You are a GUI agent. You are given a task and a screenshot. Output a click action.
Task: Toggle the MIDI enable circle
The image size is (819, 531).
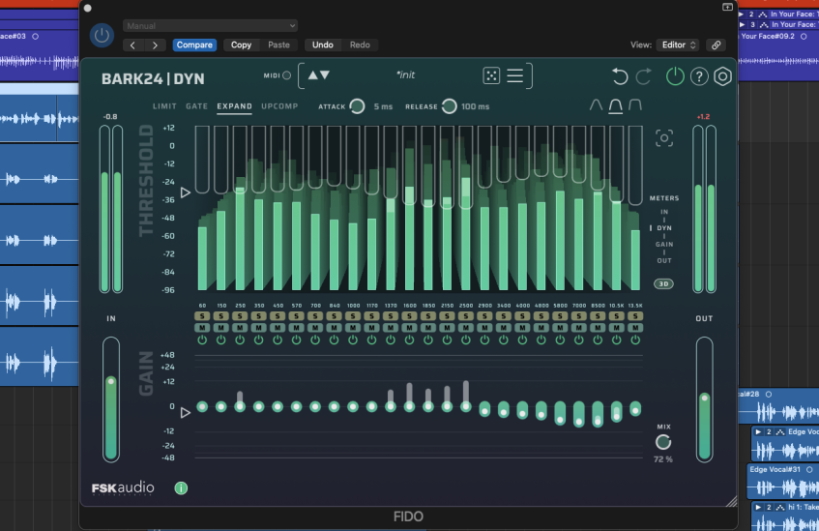(286, 75)
